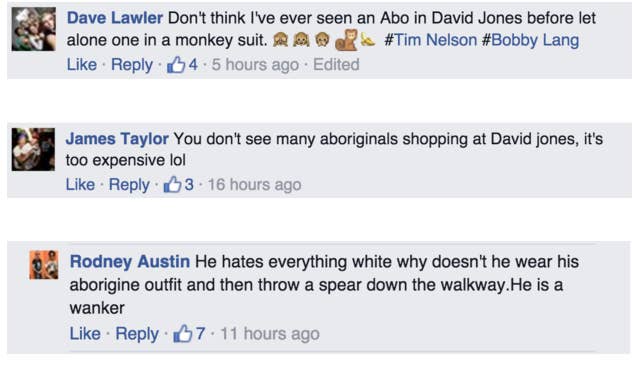
Task: Open the 16 hours ago timestamp
Action: 254,185
